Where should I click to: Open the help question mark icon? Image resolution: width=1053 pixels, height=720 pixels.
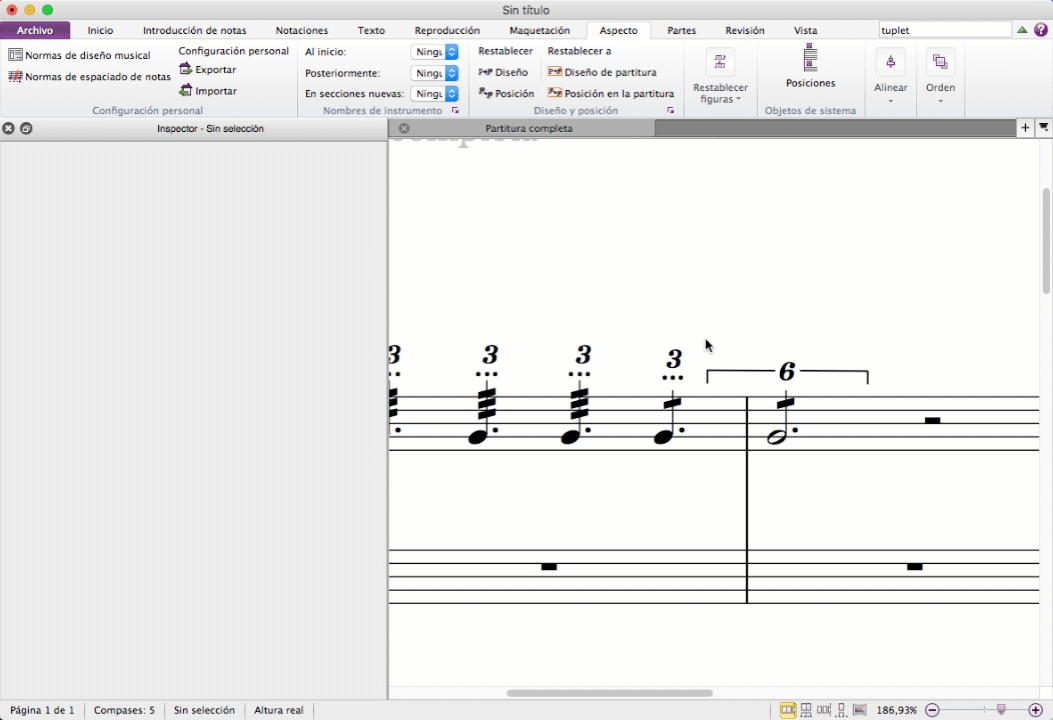[1041, 30]
